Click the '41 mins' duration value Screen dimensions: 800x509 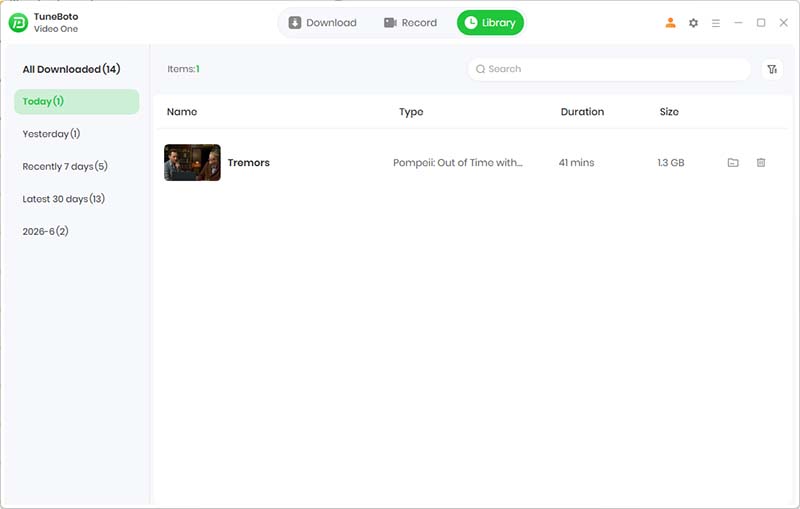(x=576, y=163)
